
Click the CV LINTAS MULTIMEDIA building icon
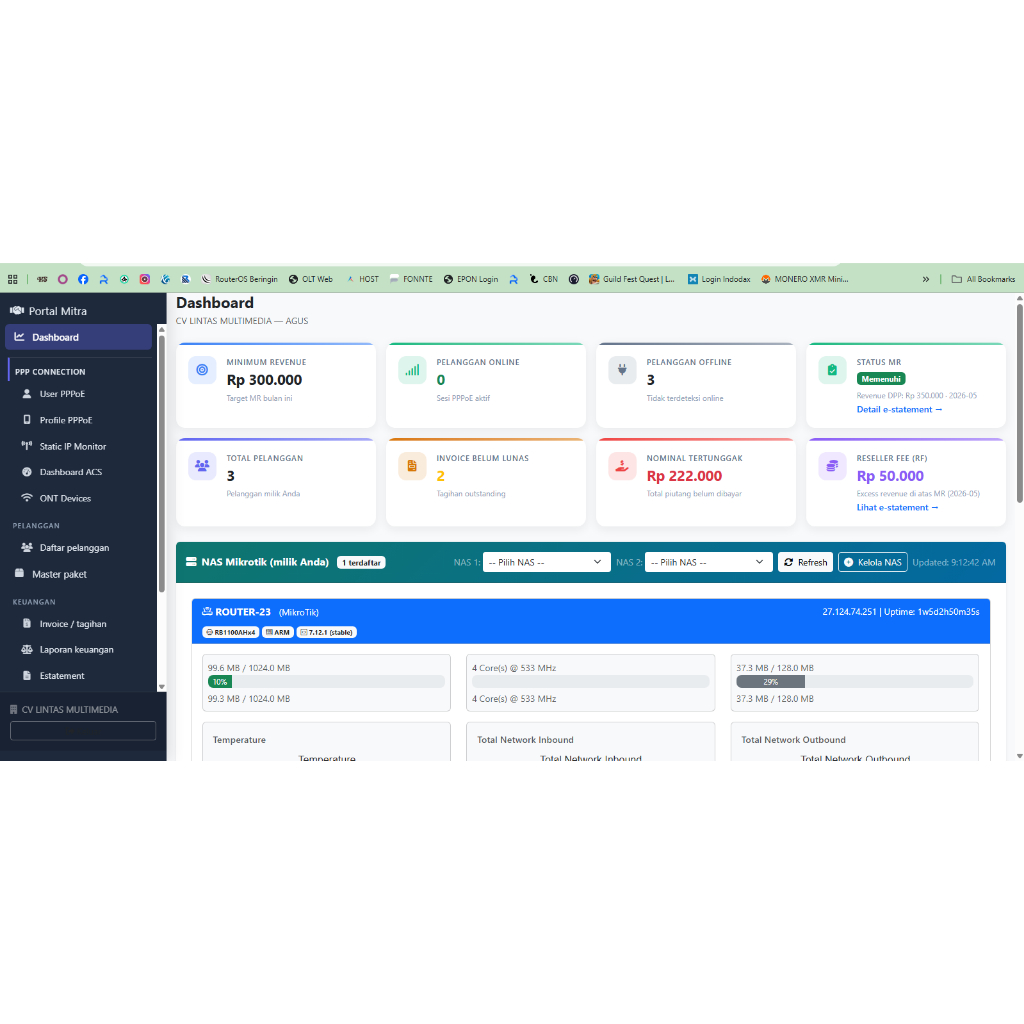click(14, 709)
